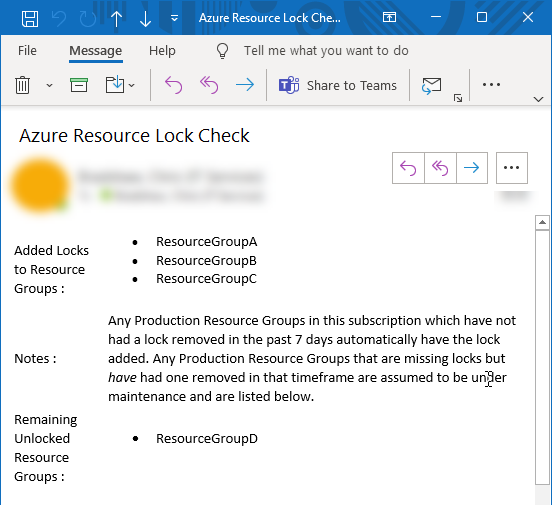Save the message using the Save icon

coord(30,18)
